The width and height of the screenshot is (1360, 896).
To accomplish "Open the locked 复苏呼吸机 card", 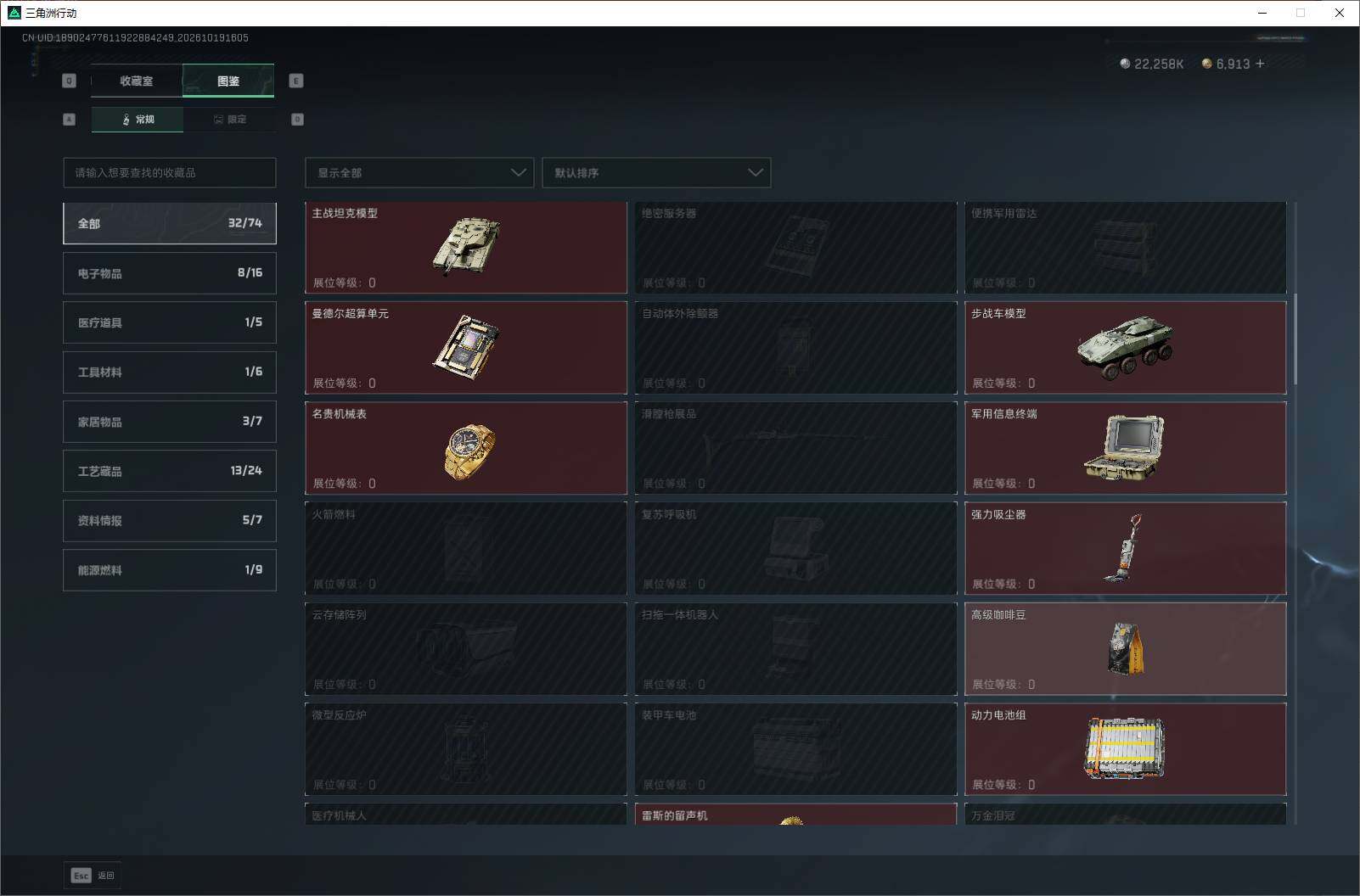I will tap(795, 548).
